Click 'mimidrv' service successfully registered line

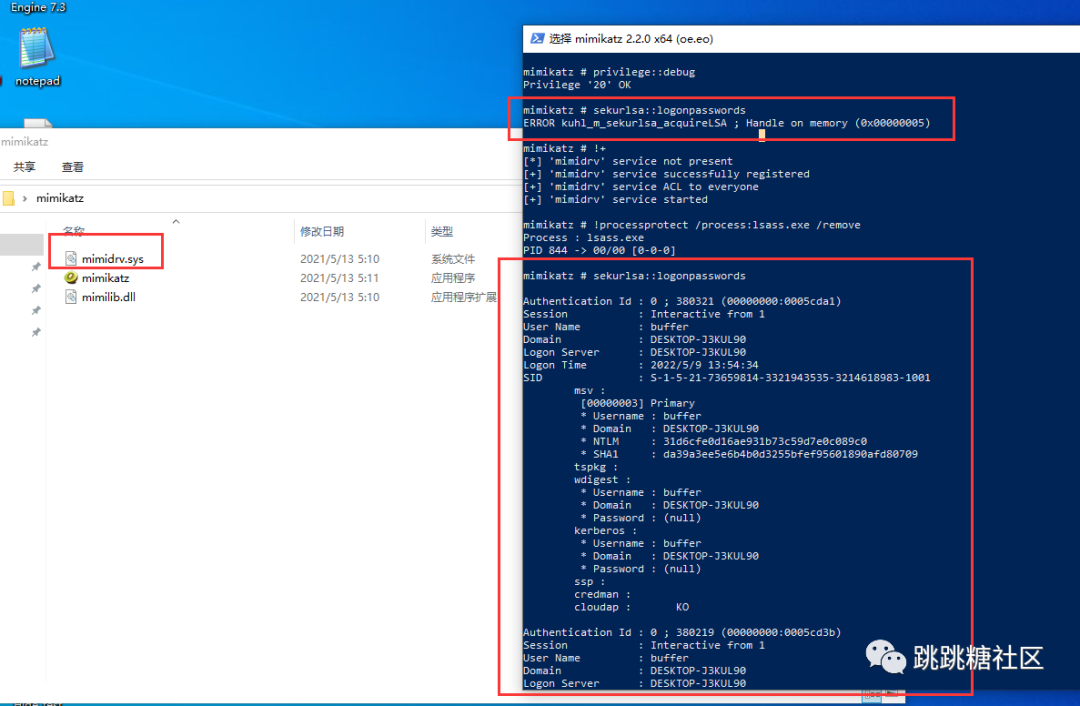[x=666, y=174]
